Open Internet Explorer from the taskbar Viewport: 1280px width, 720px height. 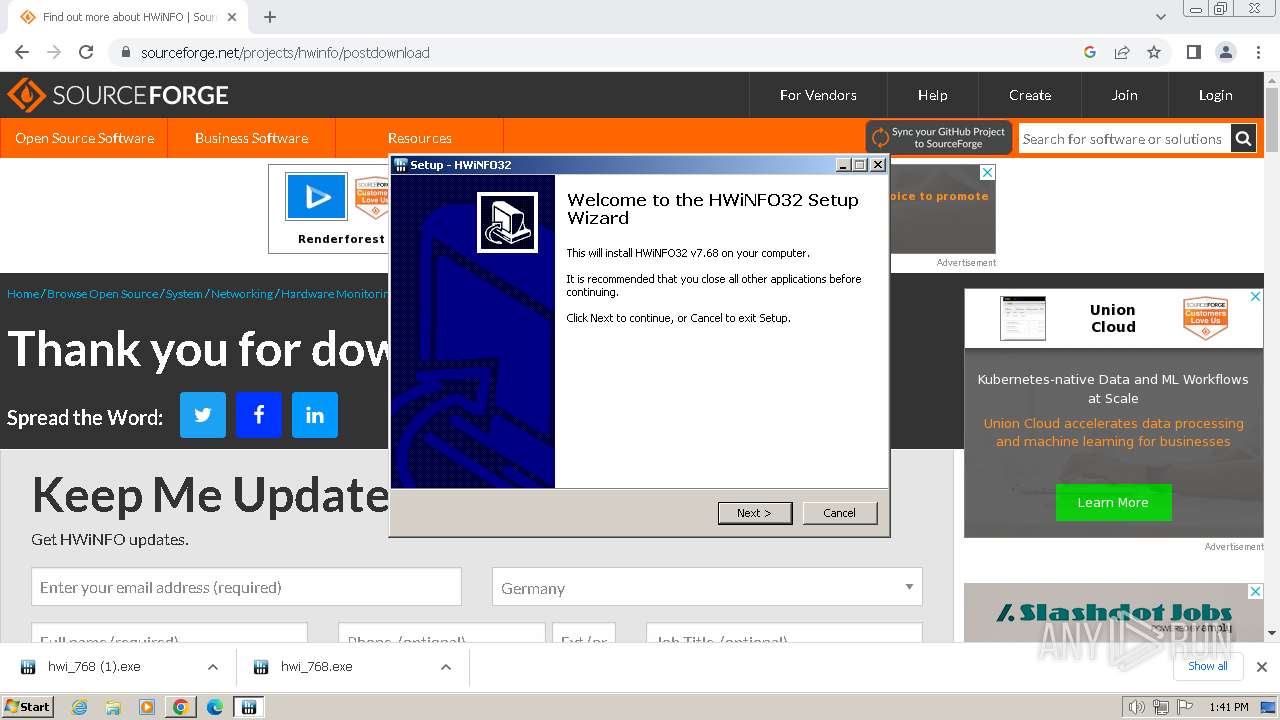coord(79,707)
